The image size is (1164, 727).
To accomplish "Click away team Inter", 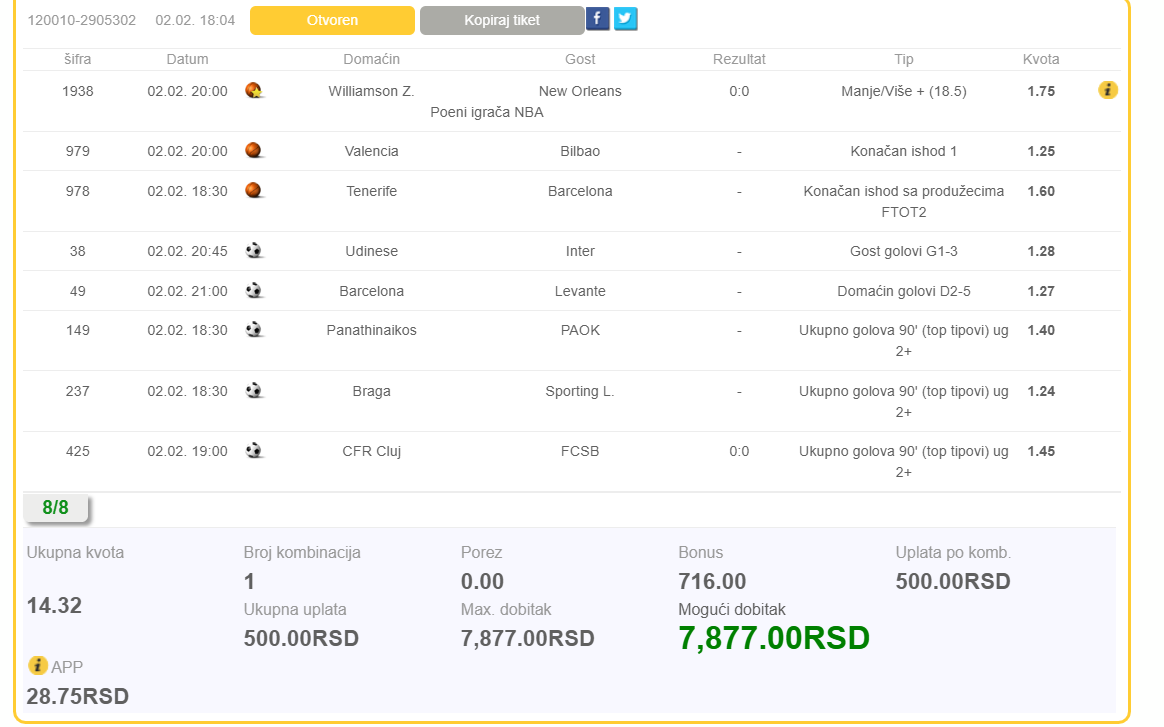I will pyautogui.click(x=580, y=252).
